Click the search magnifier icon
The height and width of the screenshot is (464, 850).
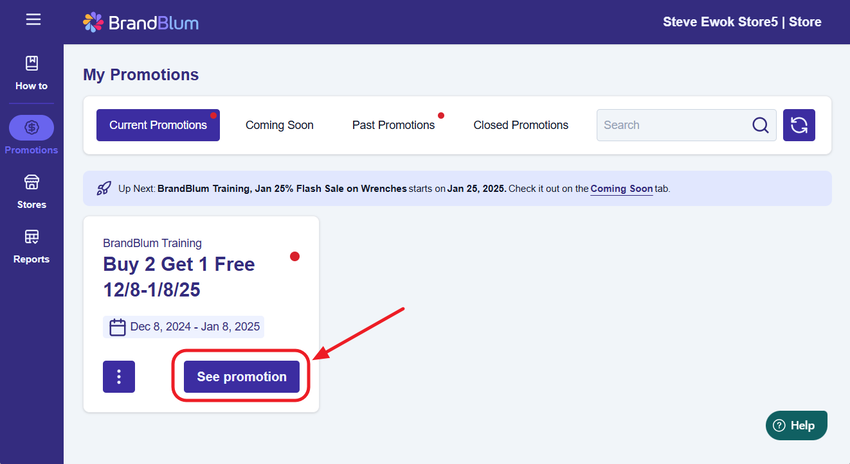click(x=760, y=125)
